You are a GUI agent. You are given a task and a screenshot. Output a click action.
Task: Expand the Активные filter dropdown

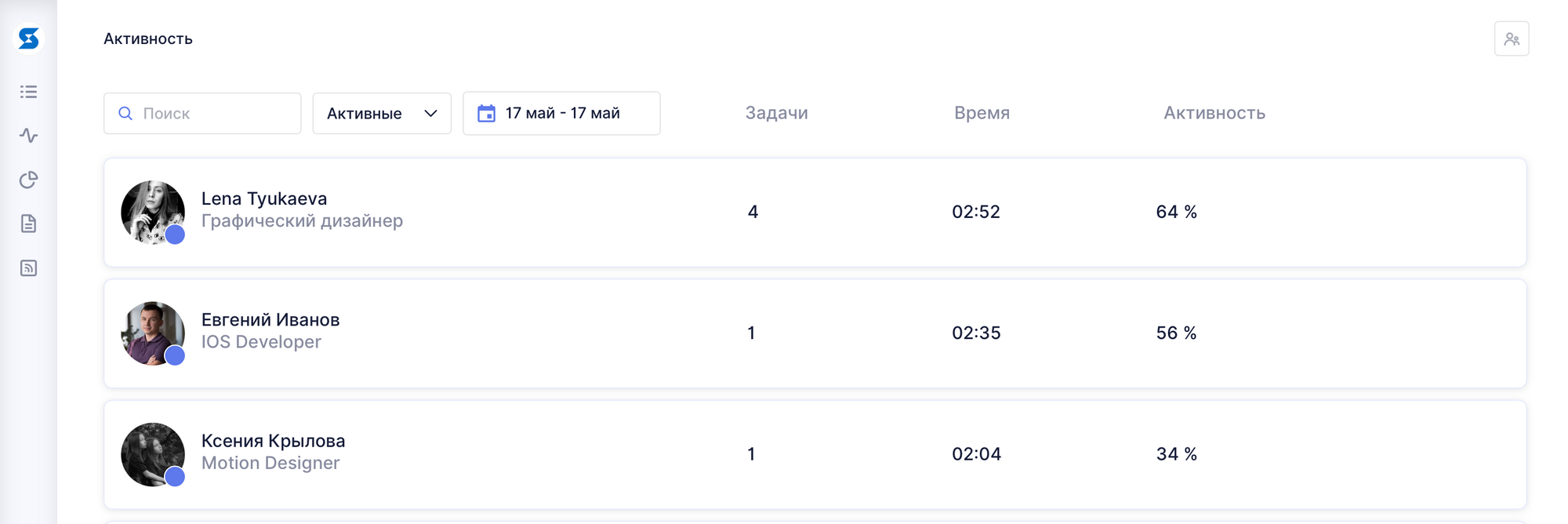382,114
